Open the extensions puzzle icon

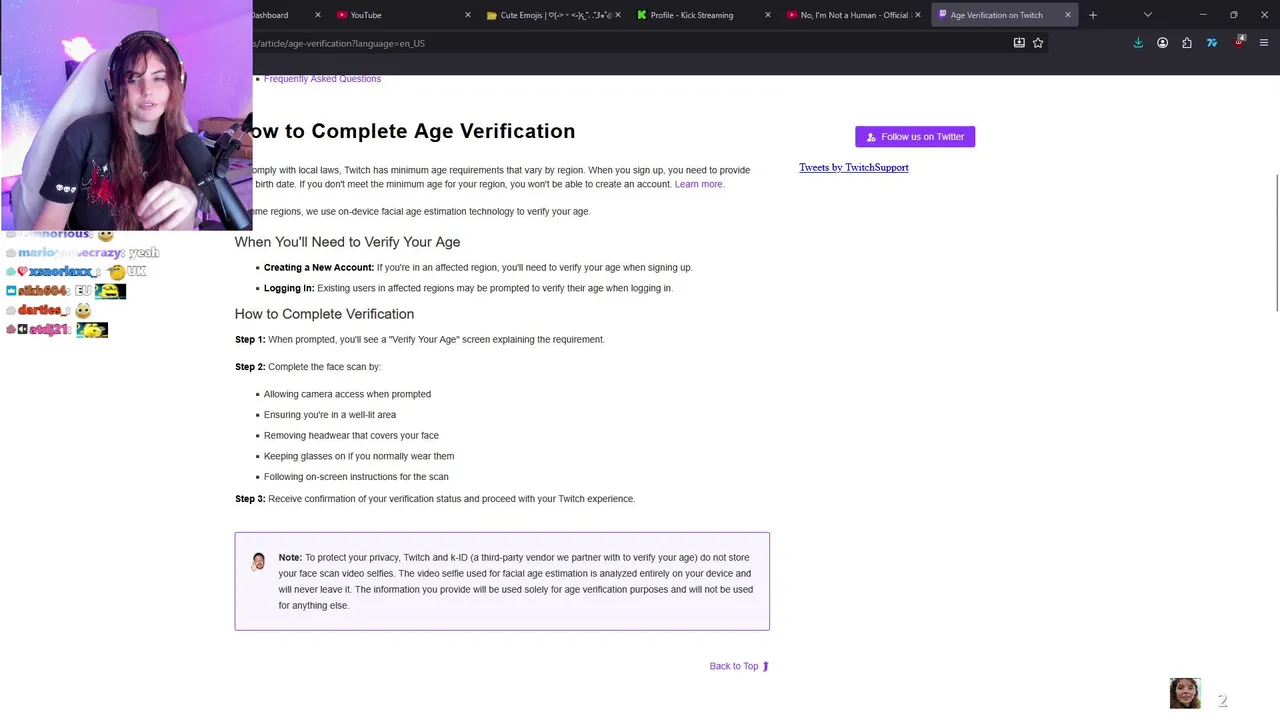click(1187, 43)
